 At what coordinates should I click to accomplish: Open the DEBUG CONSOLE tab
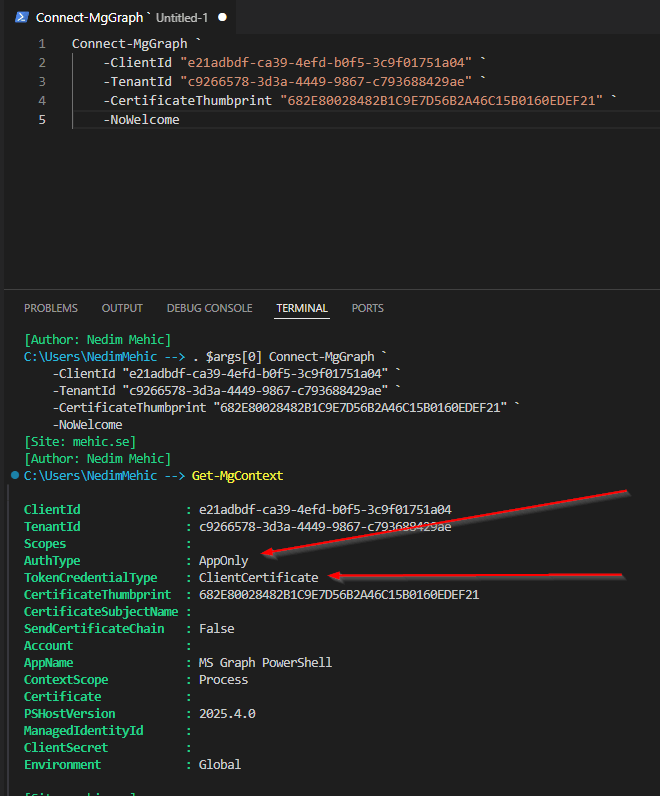[209, 308]
